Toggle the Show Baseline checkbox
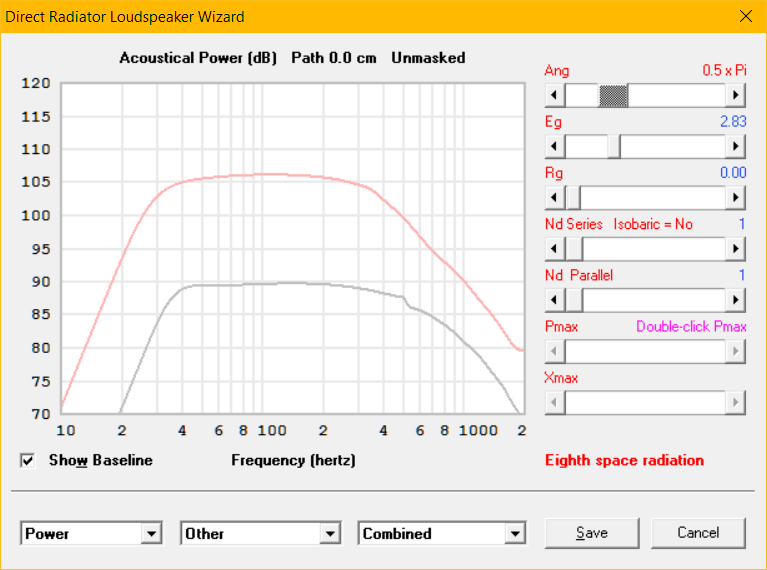The width and height of the screenshot is (767, 570). (28, 460)
